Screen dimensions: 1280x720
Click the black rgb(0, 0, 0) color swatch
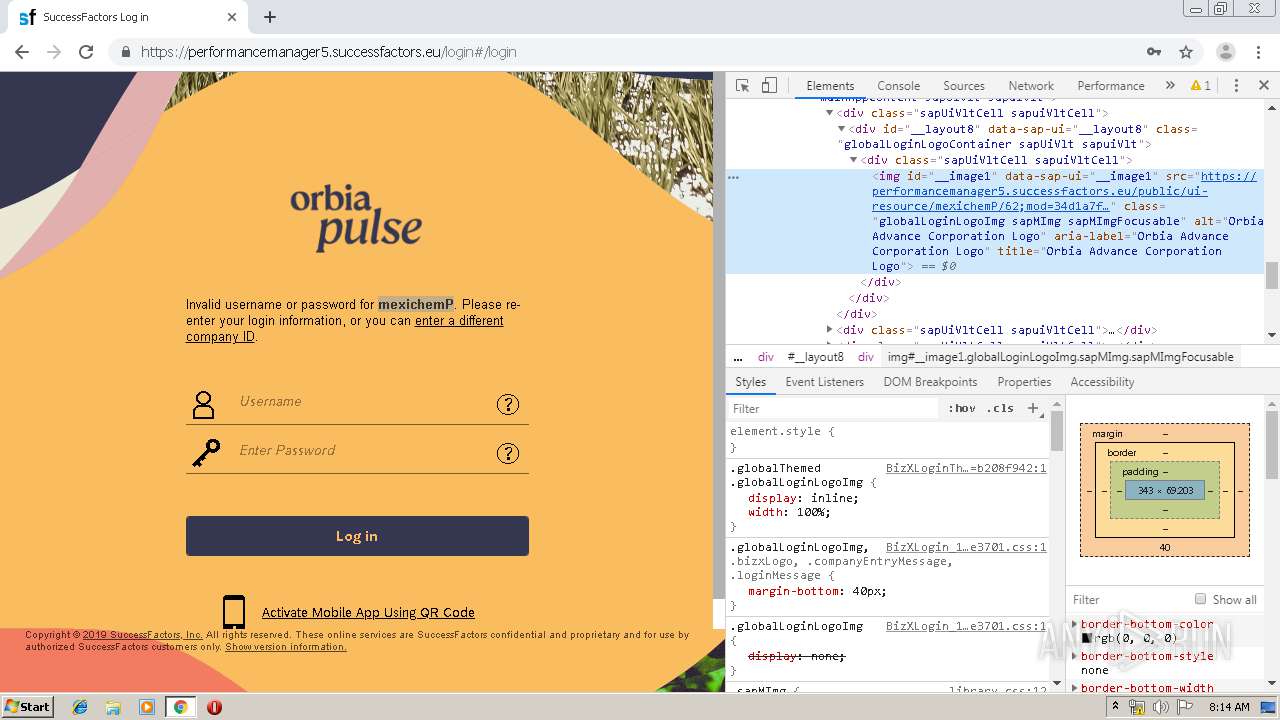(x=1087, y=638)
